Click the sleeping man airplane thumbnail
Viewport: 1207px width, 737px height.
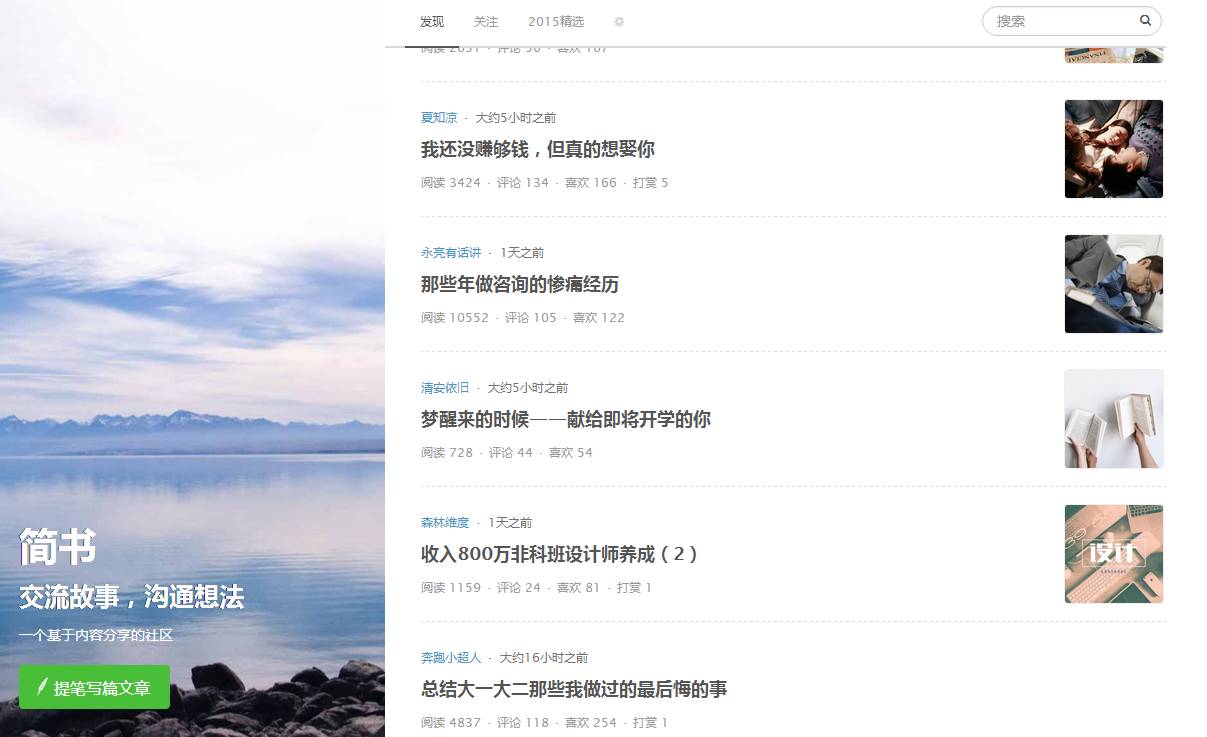coord(1114,284)
